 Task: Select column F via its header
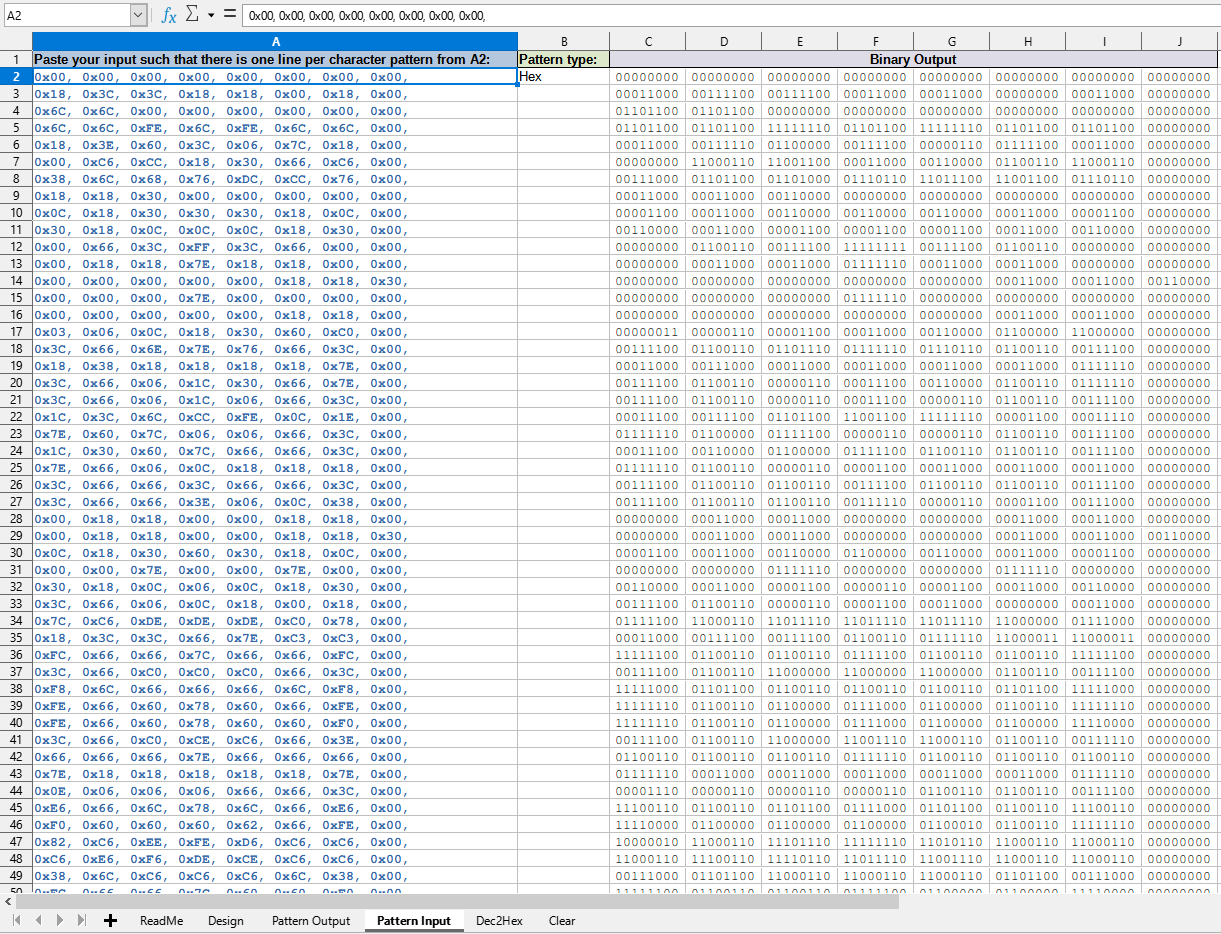(x=876, y=41)
